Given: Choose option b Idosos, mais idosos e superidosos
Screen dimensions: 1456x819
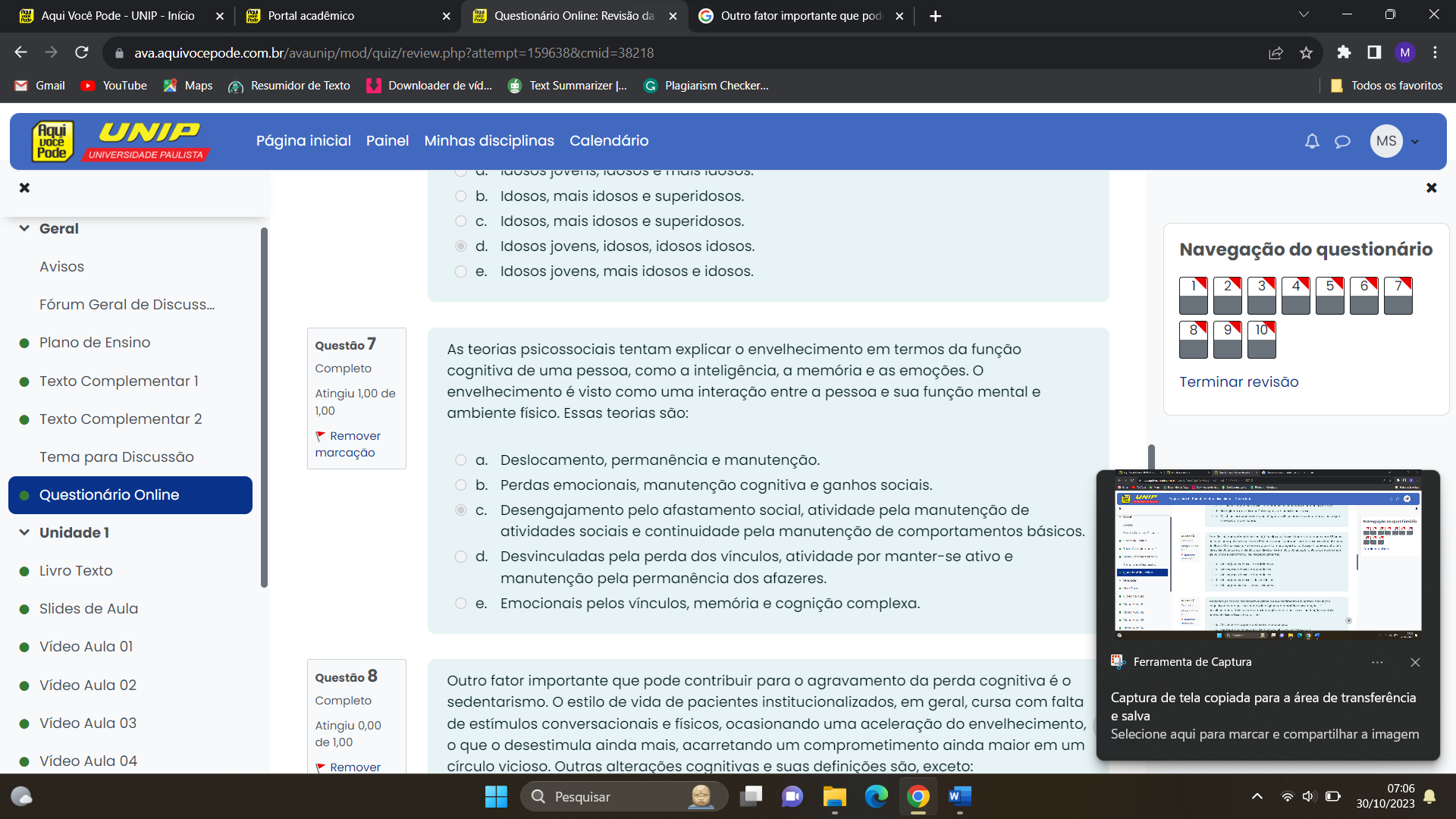Looking at the screenshot, I should pos(460,196).
